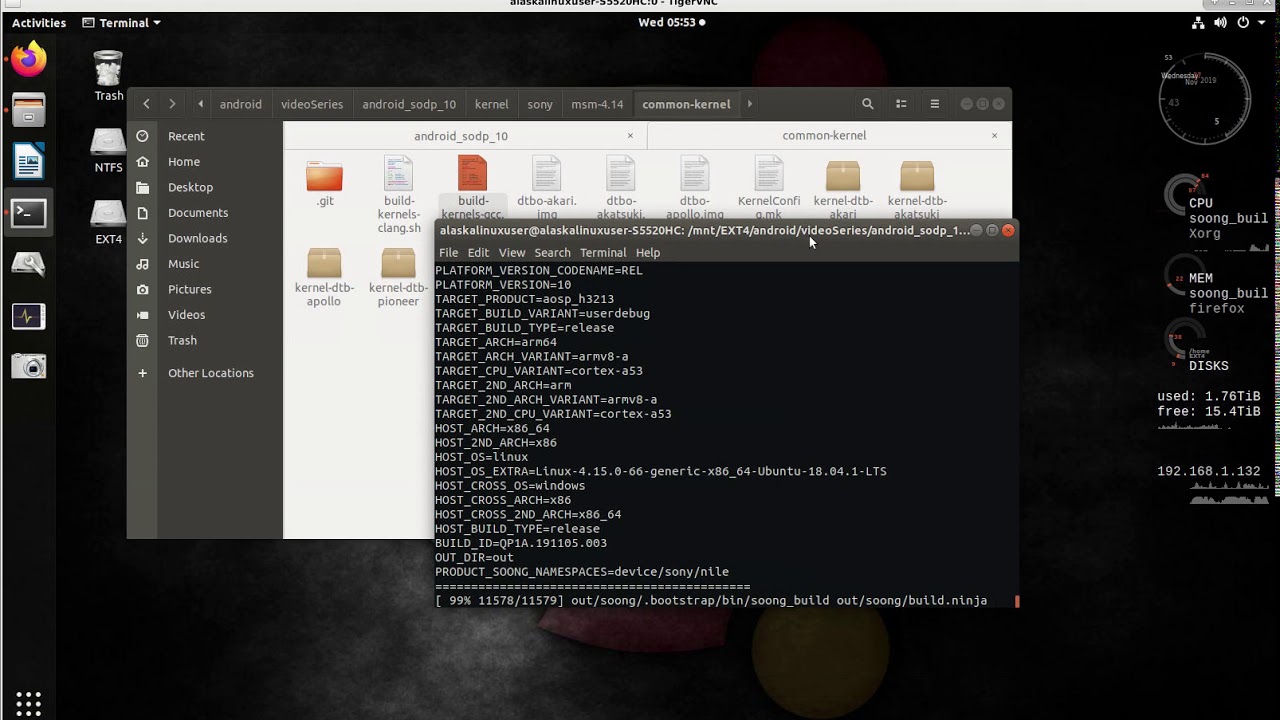Select the Terminal icon in the dock
Image resolution: width=1280 pixels, height=720 pixels.
[x=28, y=212]
